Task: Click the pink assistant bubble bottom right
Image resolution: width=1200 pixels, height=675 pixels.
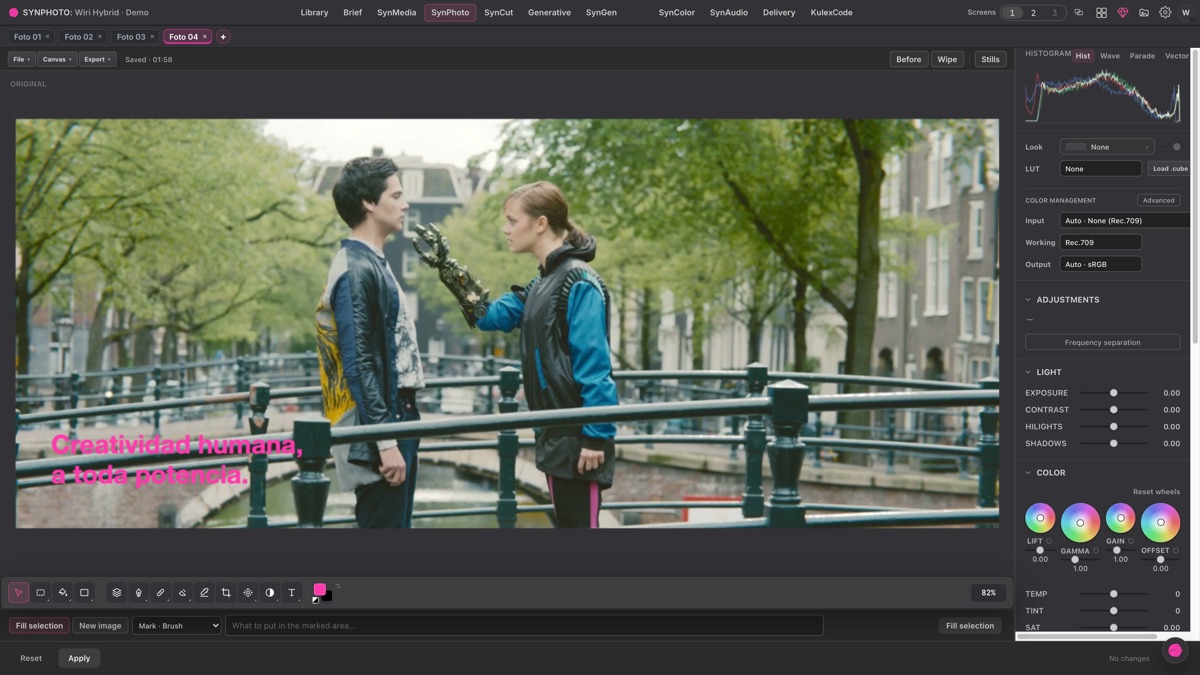Action: (x=1175, y=650)
